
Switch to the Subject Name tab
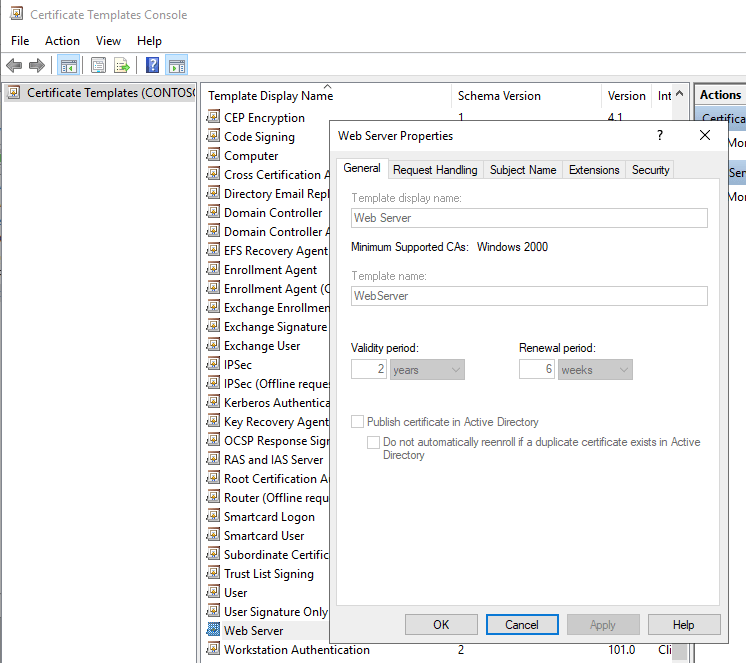pyautogui.click(x=522, y=170)
